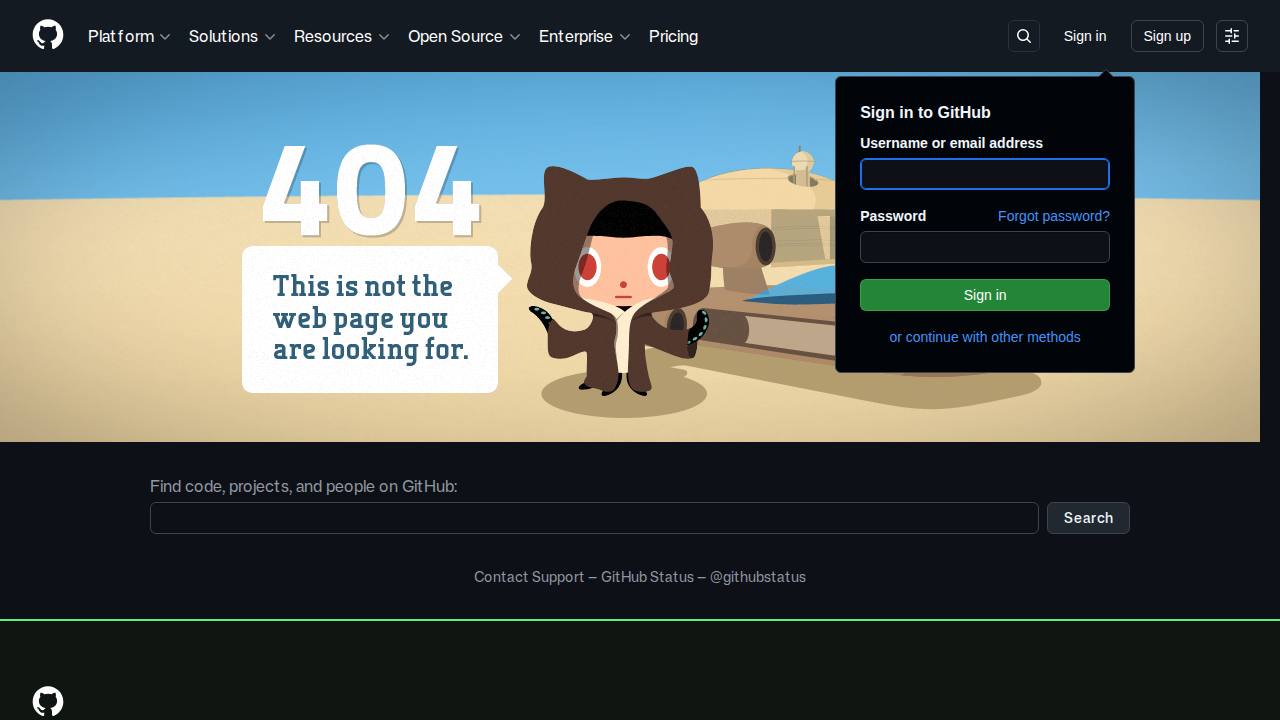The image size is (1280, 720).
Task: Focus the Password input field
Action: click(985, 247)
